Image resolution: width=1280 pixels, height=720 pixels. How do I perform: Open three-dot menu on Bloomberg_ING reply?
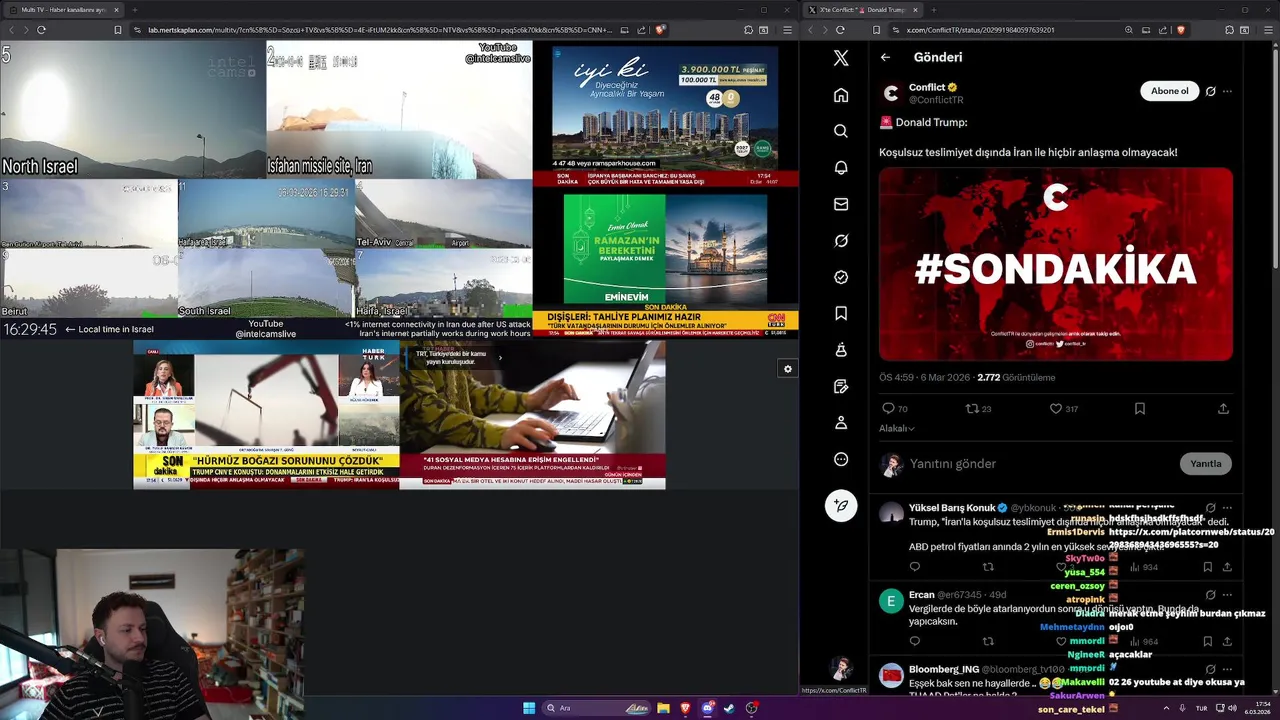tap(1227, 669)
